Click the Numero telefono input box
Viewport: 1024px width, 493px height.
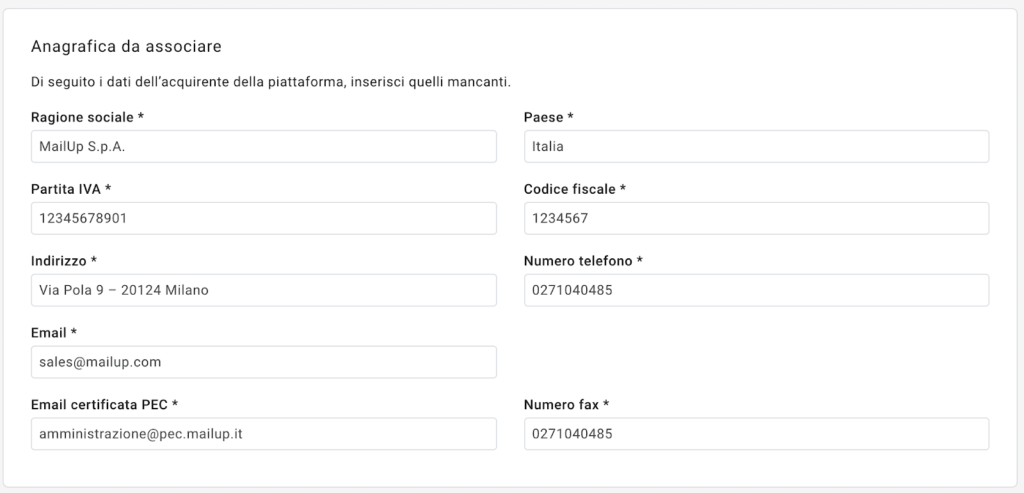click(x=756, y=290)
